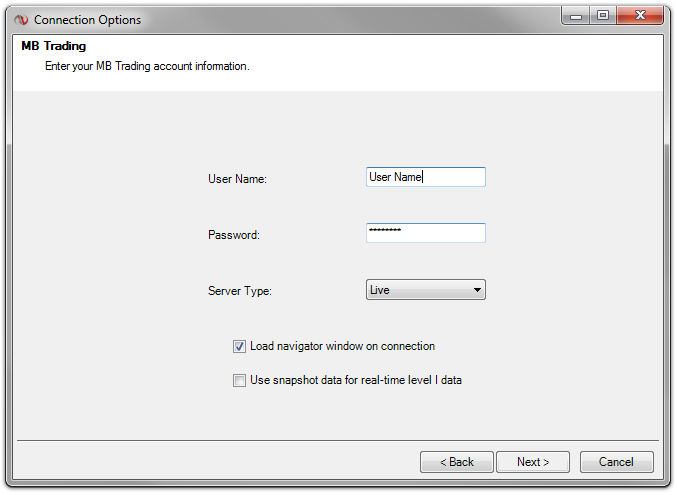
Task: Proceed with the Next button
Action: tap(533, 462)
